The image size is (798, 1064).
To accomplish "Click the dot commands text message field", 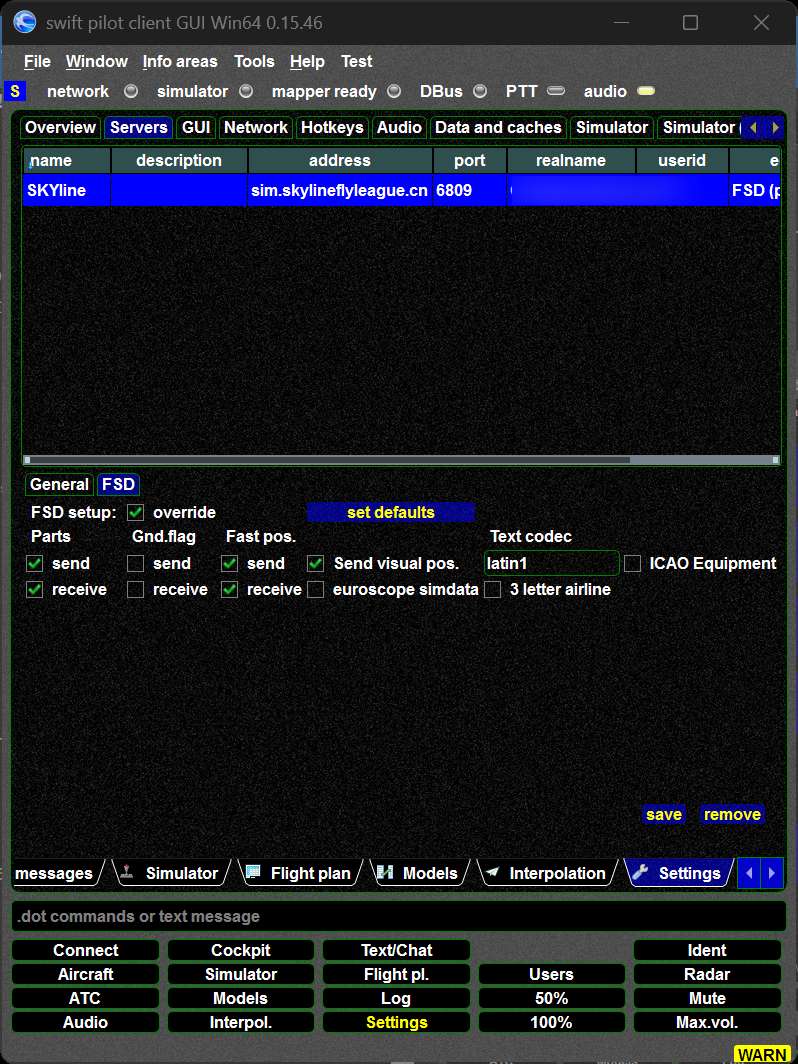I will tap(398, 916).
